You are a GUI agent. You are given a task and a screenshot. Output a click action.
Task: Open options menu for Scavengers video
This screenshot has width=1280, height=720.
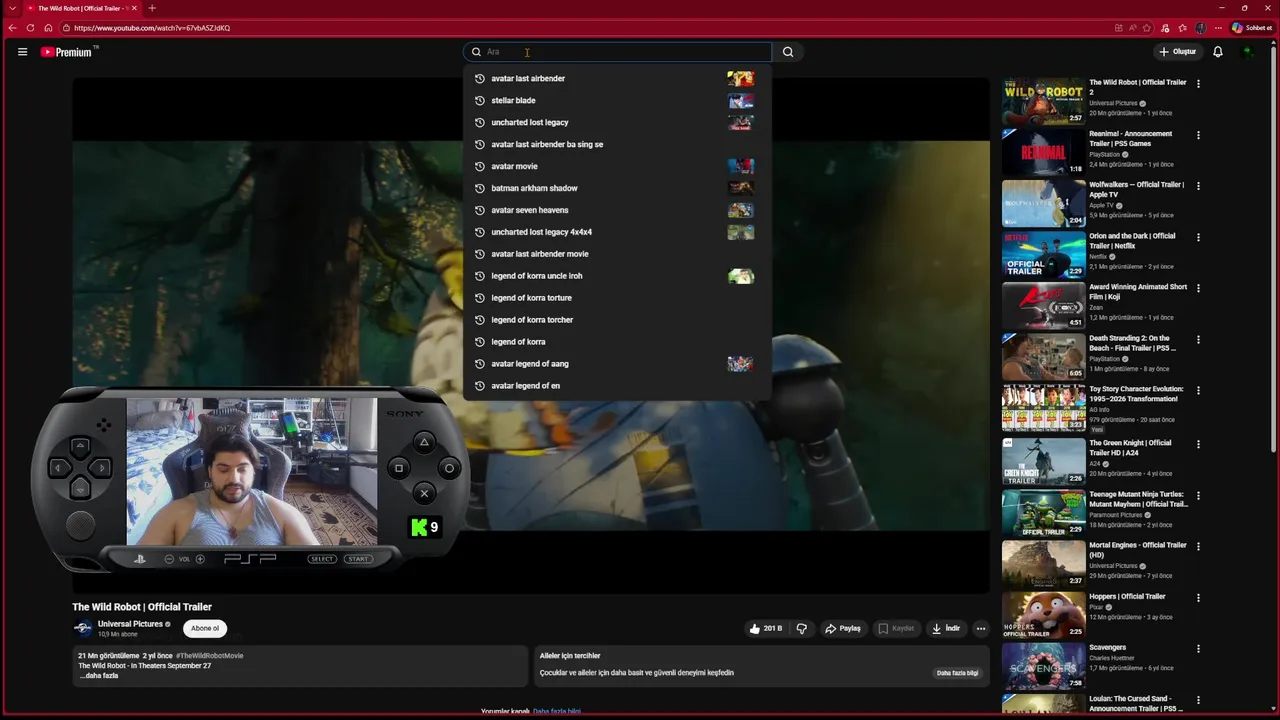click(x=1198, y=648)
